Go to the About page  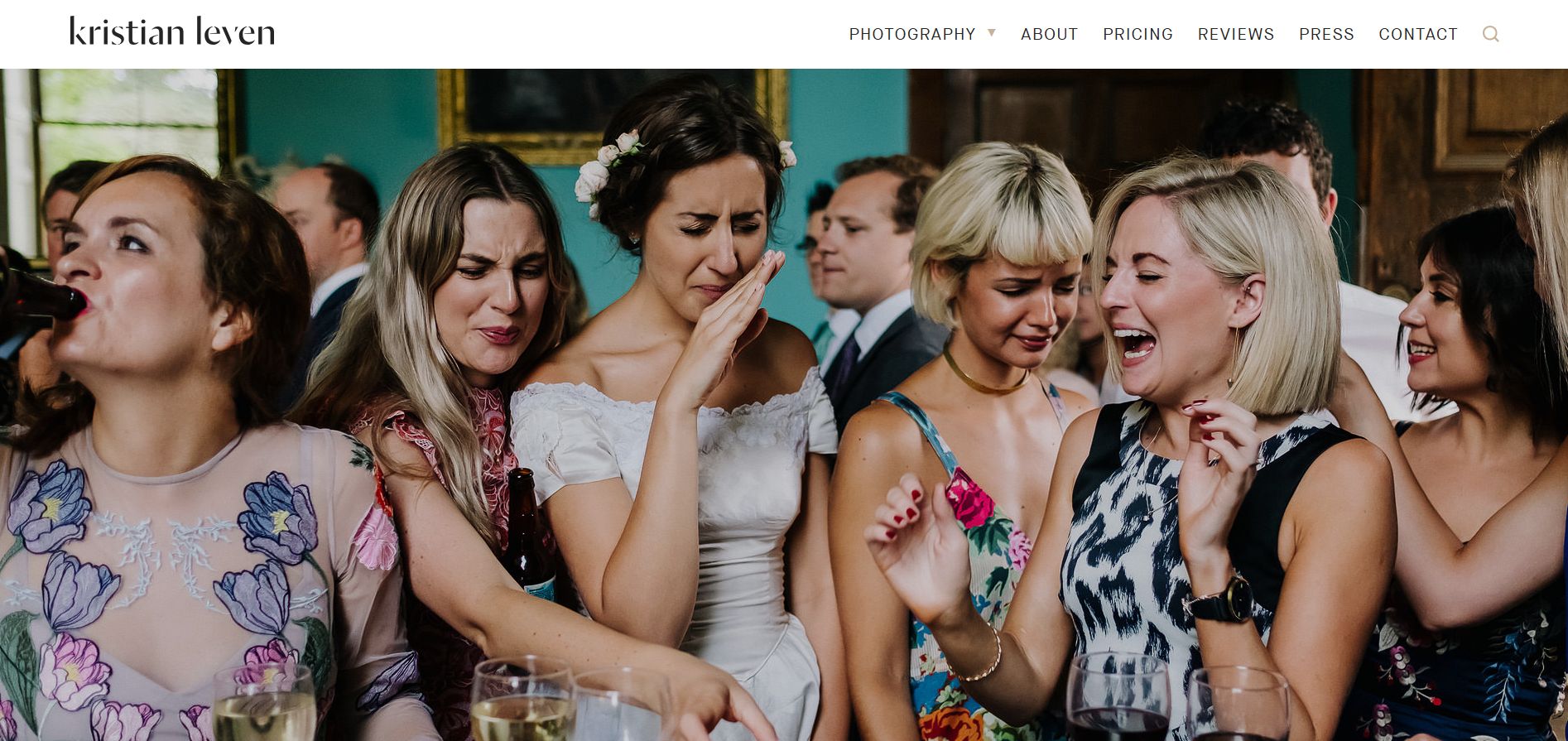pyautogui.click(x=1049, y=34)
